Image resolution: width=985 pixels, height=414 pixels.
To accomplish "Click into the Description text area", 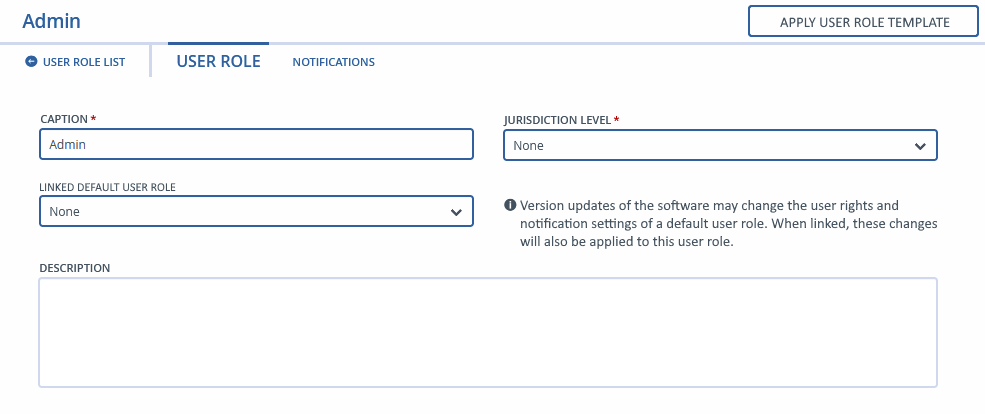I will click(x=488, y=332).
